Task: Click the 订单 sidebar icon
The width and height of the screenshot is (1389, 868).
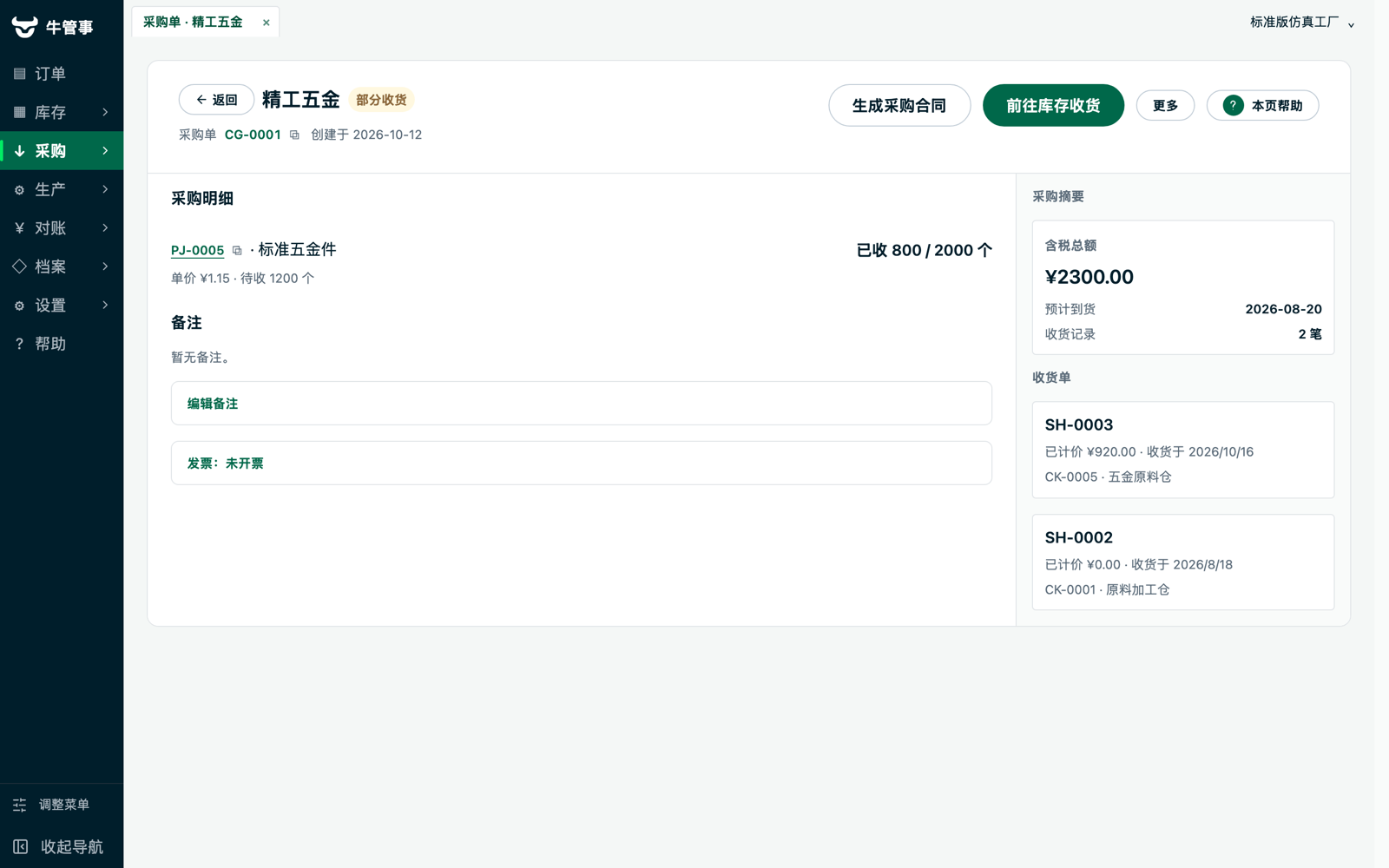Action: [x=19, y=74]
